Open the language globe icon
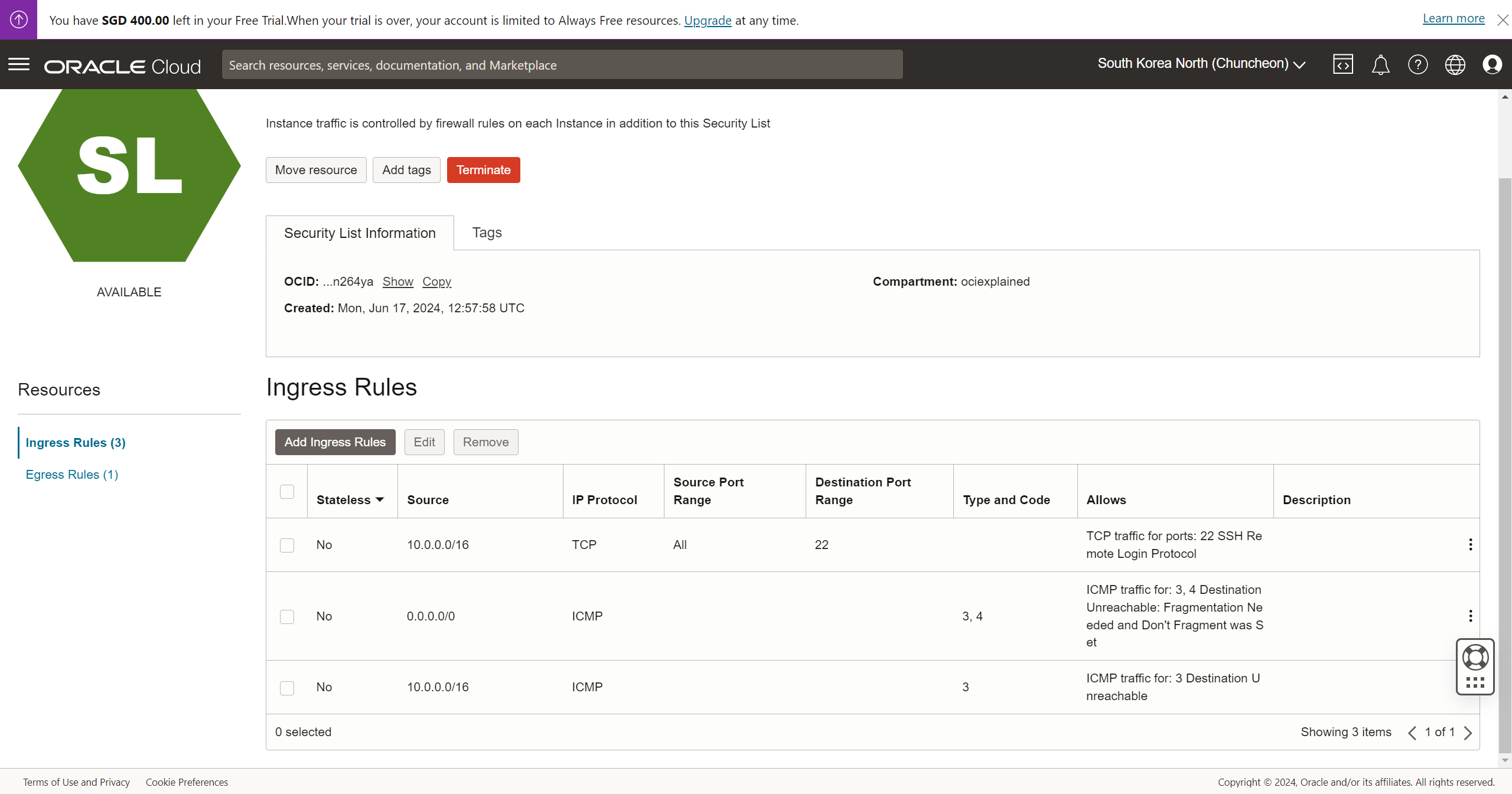1512x794 pixels. pyautogui.click(x=1455, y=64)
